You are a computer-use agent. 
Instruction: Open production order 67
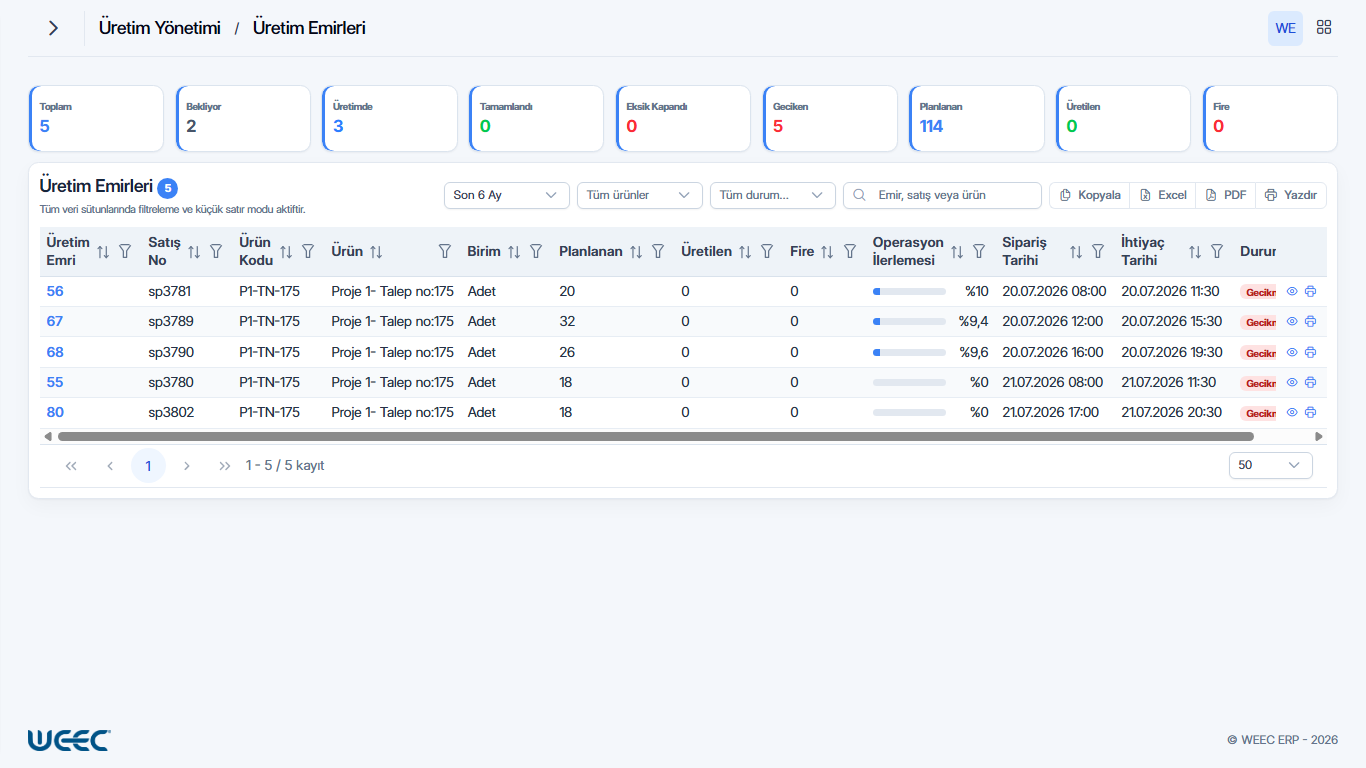click(55, 322)
